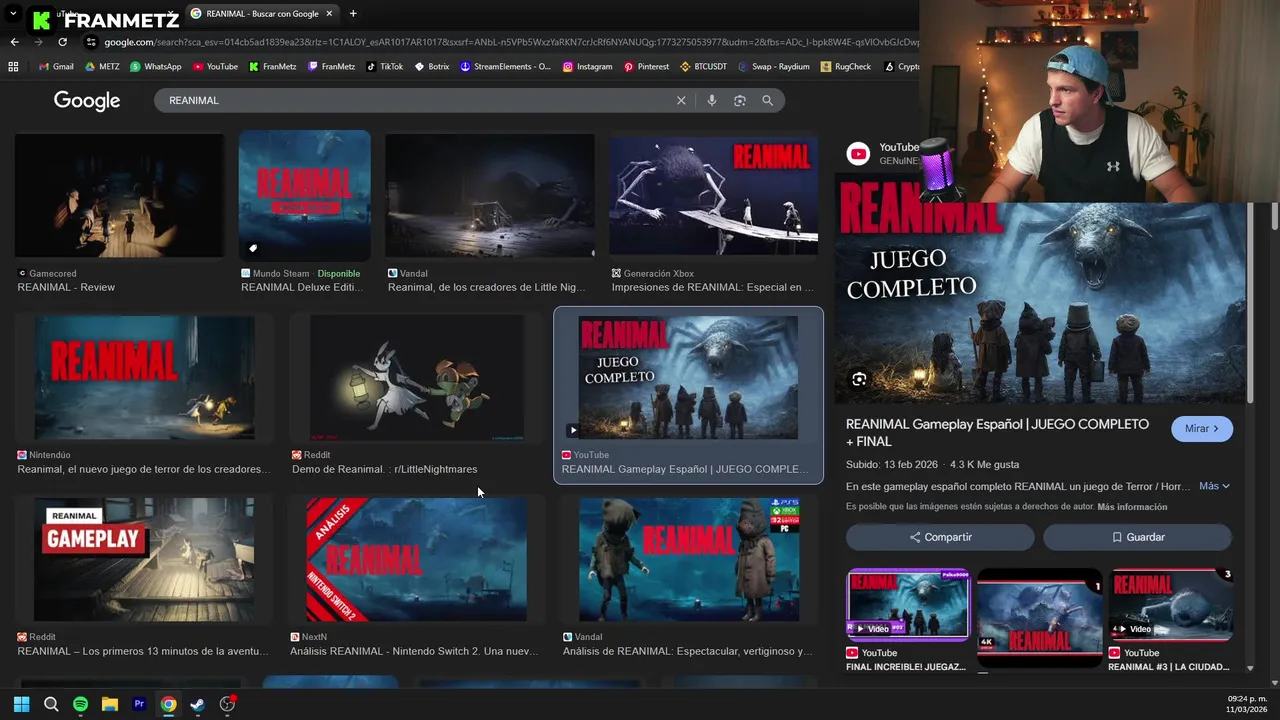Select the YouTube JUEGO COMPLETO grid thumbnail

688,377
